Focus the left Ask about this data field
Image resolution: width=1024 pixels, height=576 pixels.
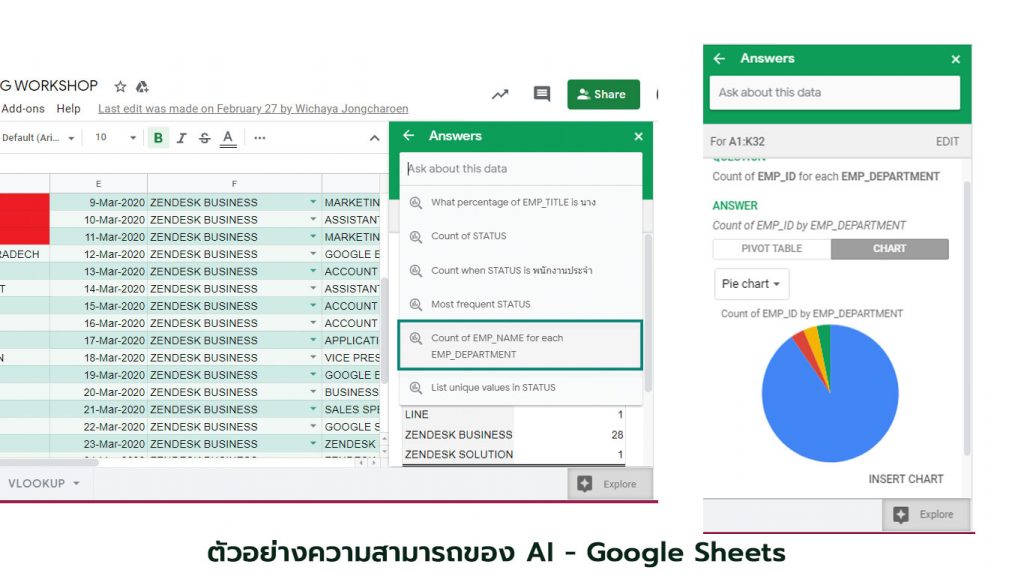(520, 168)
